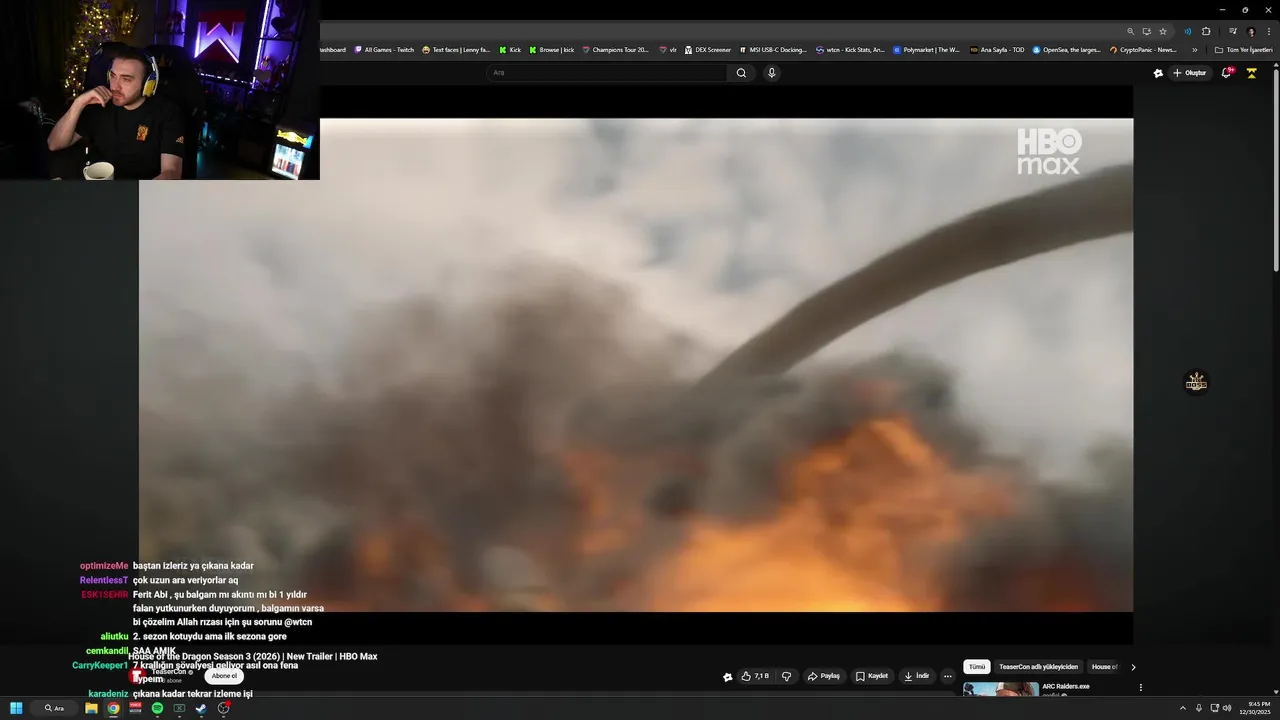
Task: Subscribe with Abone ol button
Action: click(x=224, y=676)
